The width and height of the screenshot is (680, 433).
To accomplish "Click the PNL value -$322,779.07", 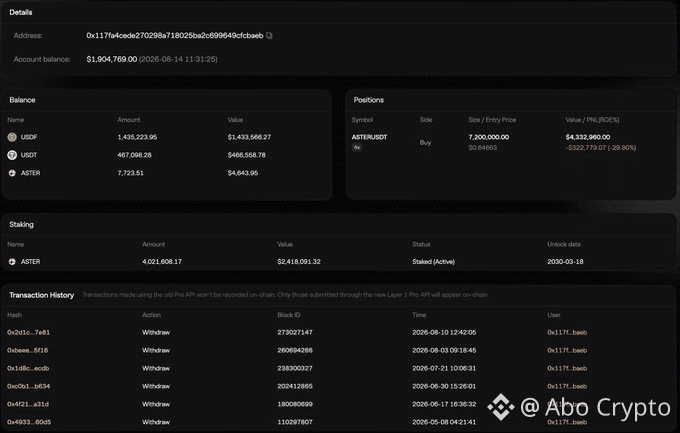I will 586,148.
